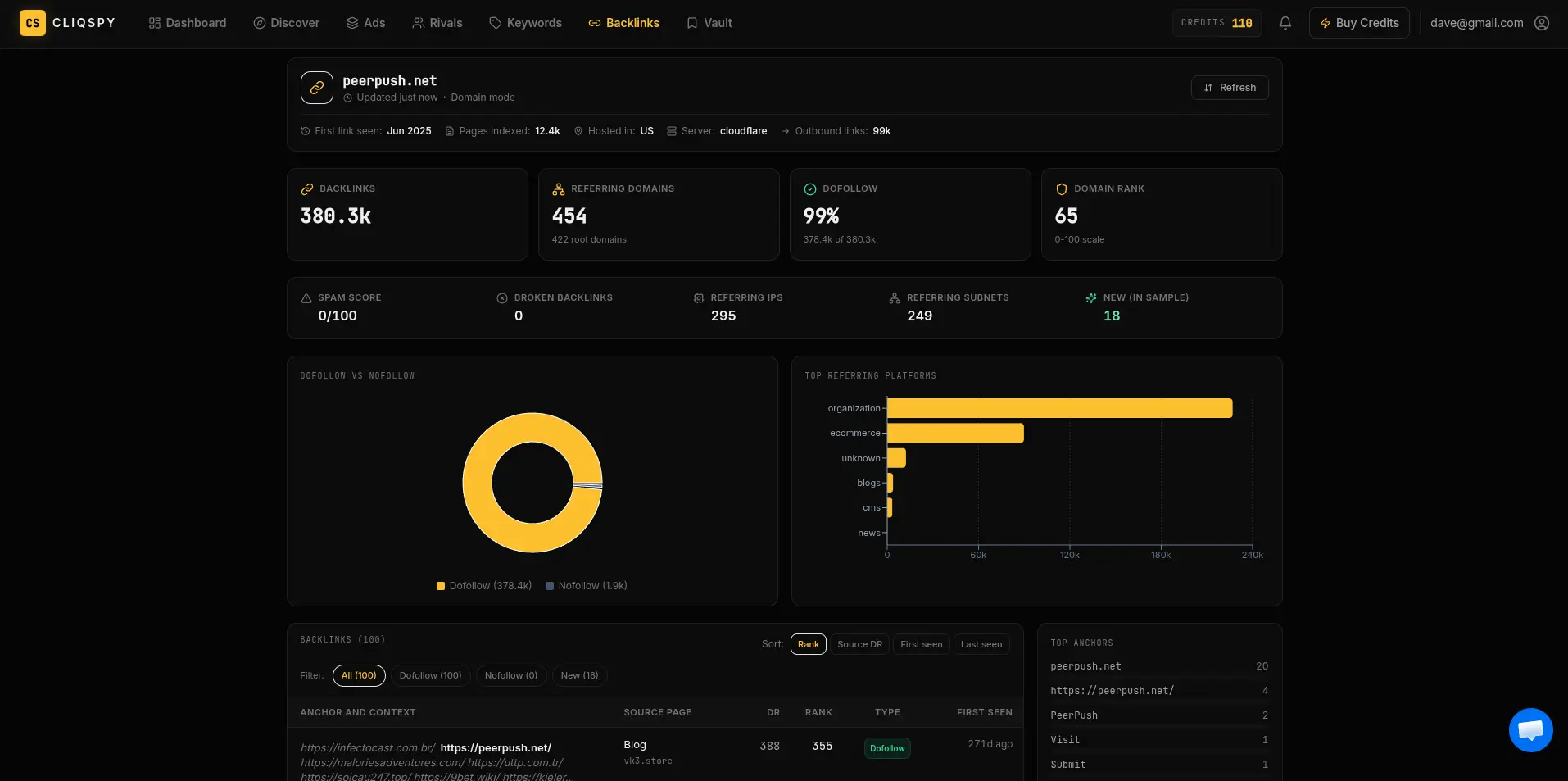Click the 271d ago first seen value
The image size is (1568, 781).
(990, 744)
